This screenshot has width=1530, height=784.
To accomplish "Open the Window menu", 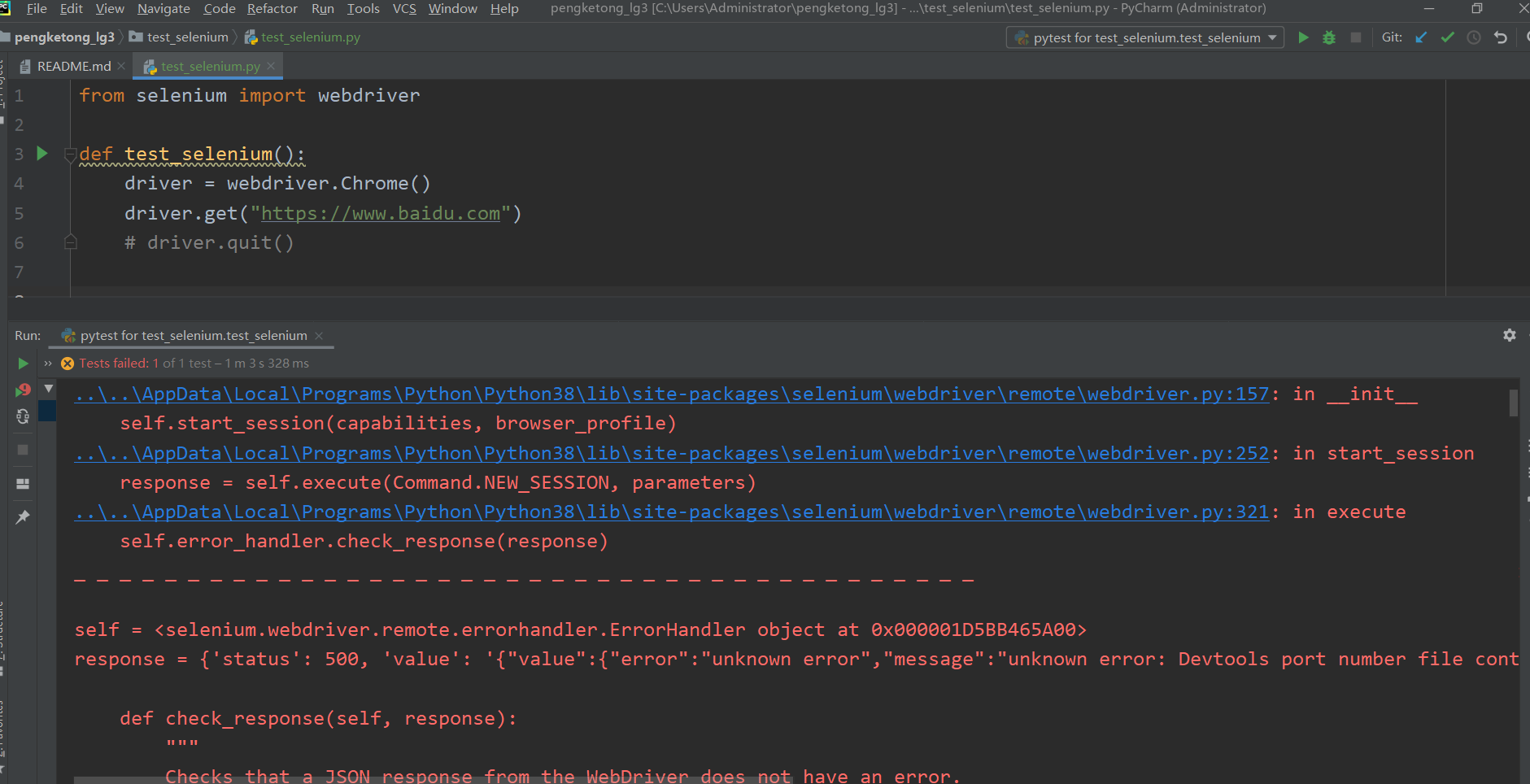I will pos(453,8).
